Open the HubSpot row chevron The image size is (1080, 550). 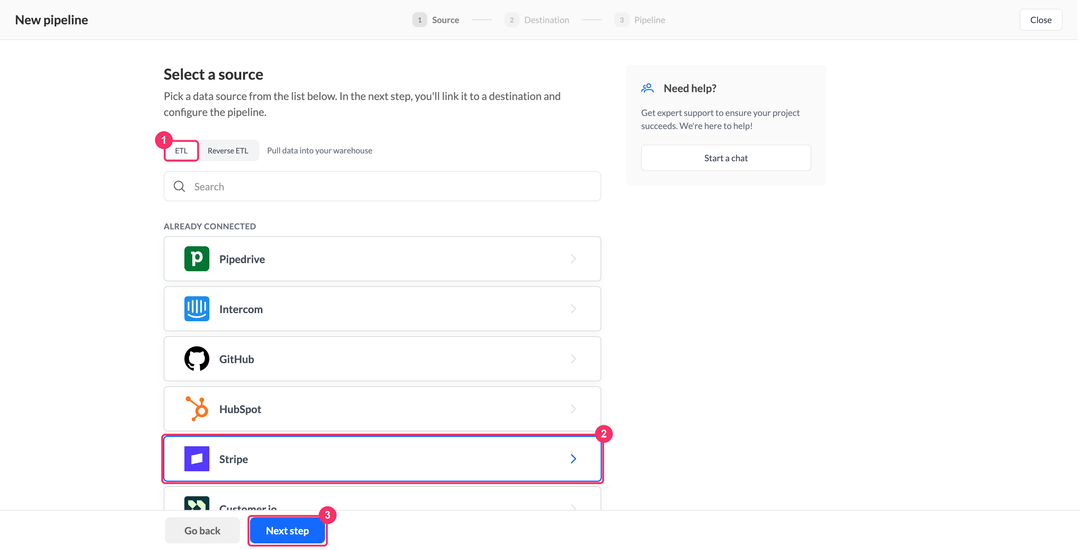[x=573, y=409]
